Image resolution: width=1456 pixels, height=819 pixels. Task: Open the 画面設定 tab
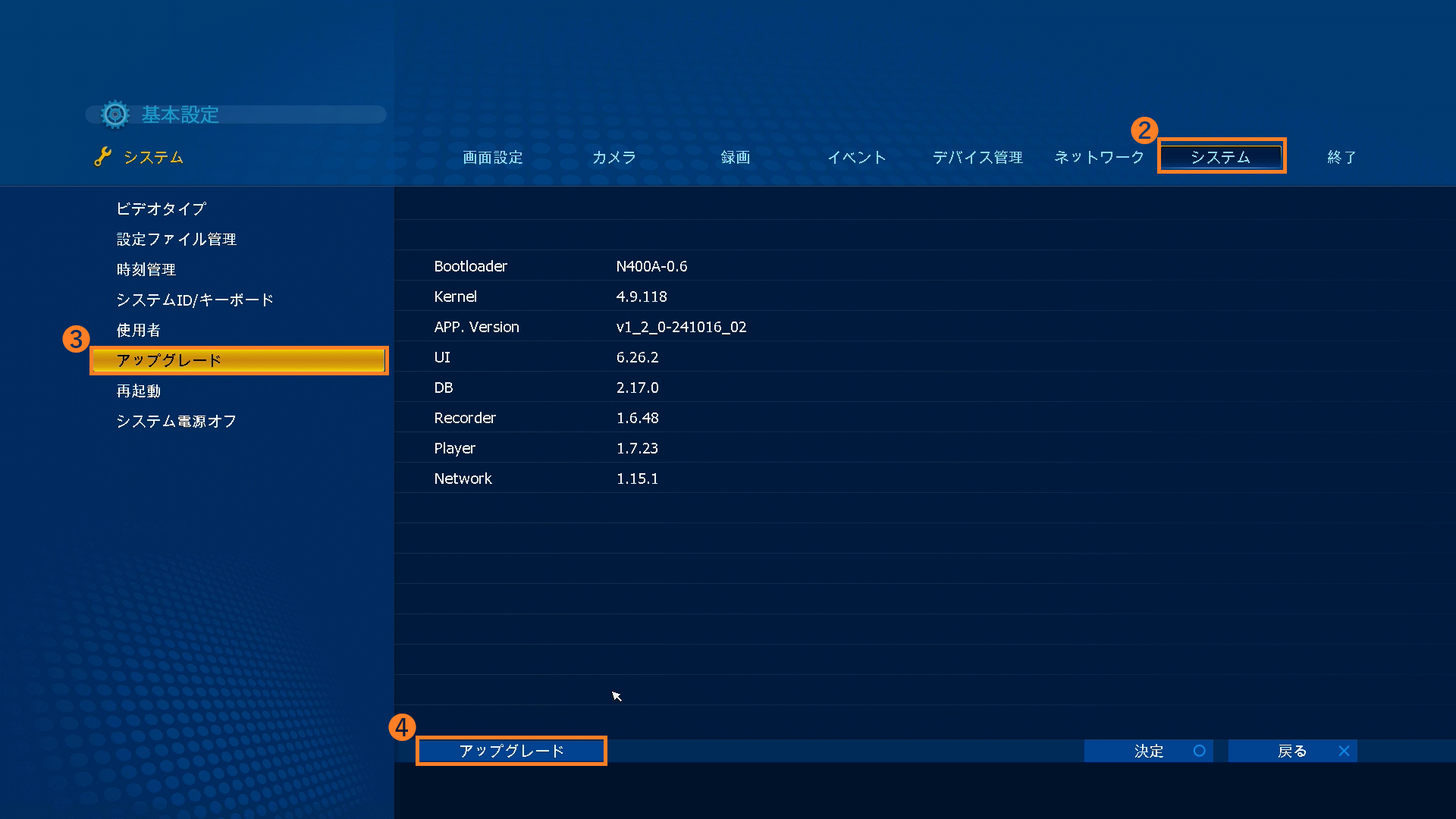(x=493, y=157)
